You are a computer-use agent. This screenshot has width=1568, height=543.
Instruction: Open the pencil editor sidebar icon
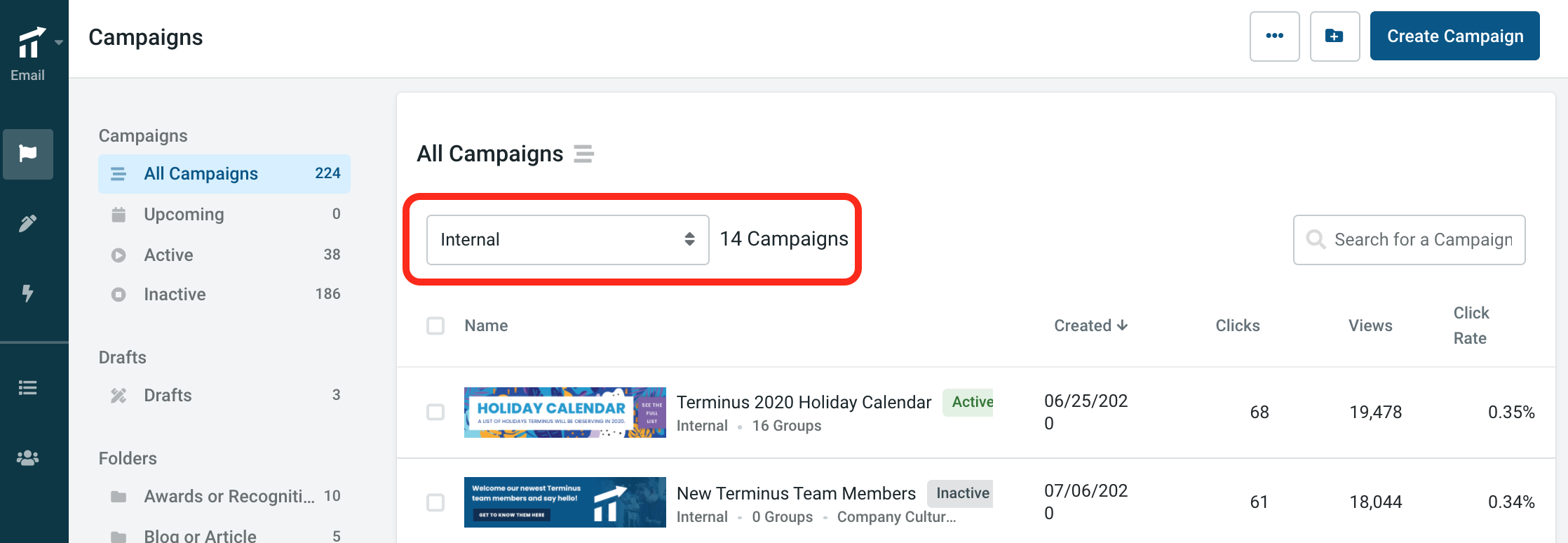click(x=28, y=223)
